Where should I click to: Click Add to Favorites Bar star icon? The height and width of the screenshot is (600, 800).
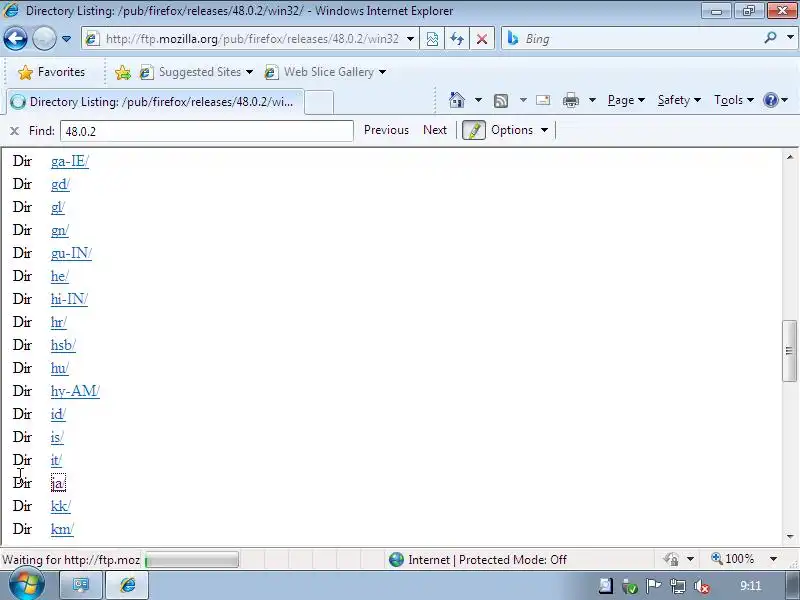point(122,72)
